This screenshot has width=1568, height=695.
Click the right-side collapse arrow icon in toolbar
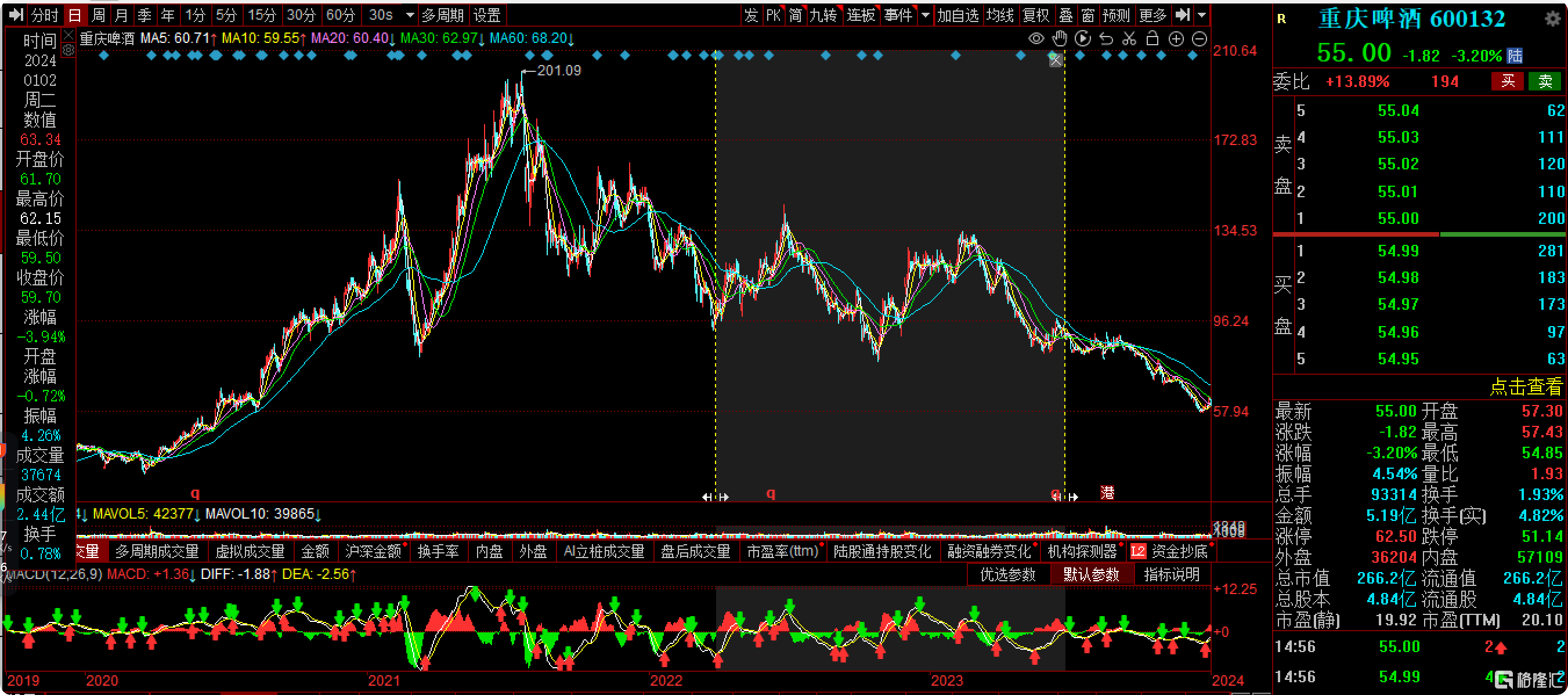(1183, 15)
